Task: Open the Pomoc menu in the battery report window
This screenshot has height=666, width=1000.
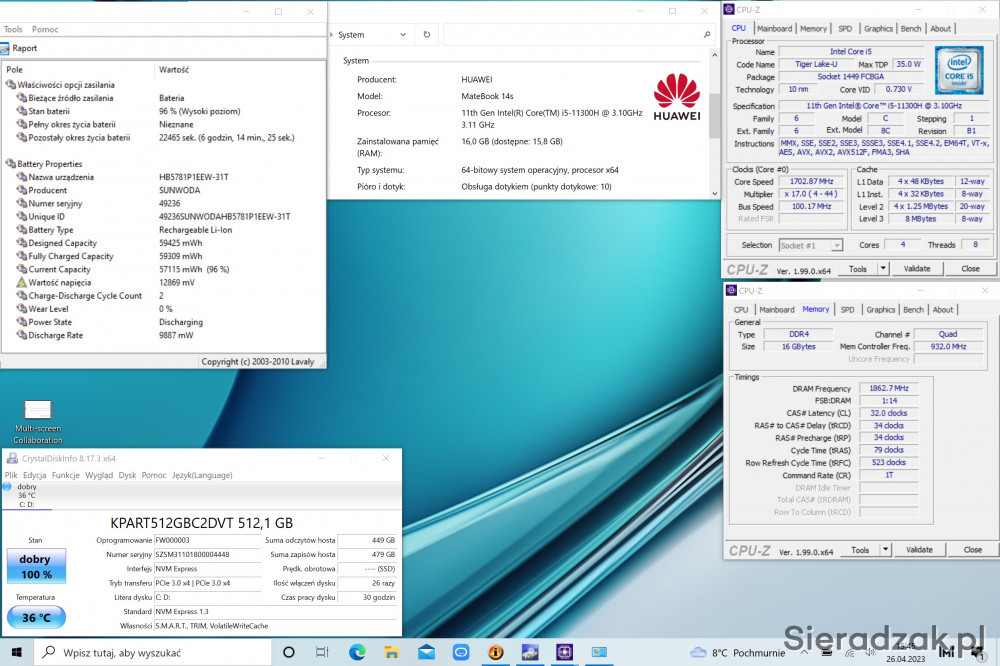Action: click(45, 29)
